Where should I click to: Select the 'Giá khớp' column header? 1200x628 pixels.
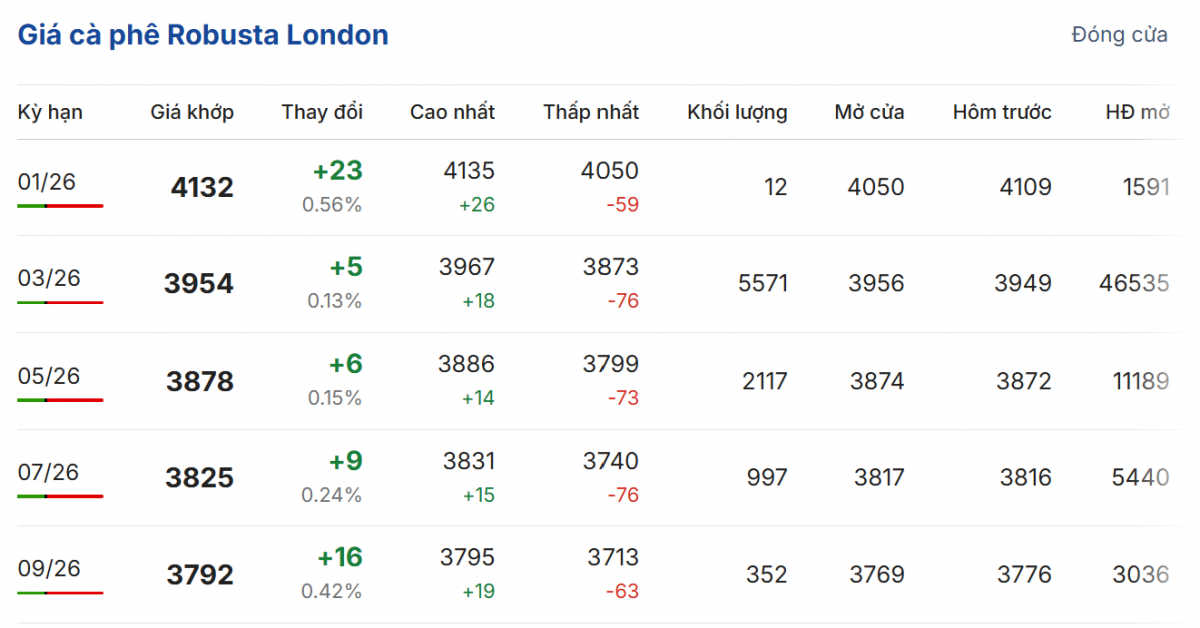click(192, 112)
